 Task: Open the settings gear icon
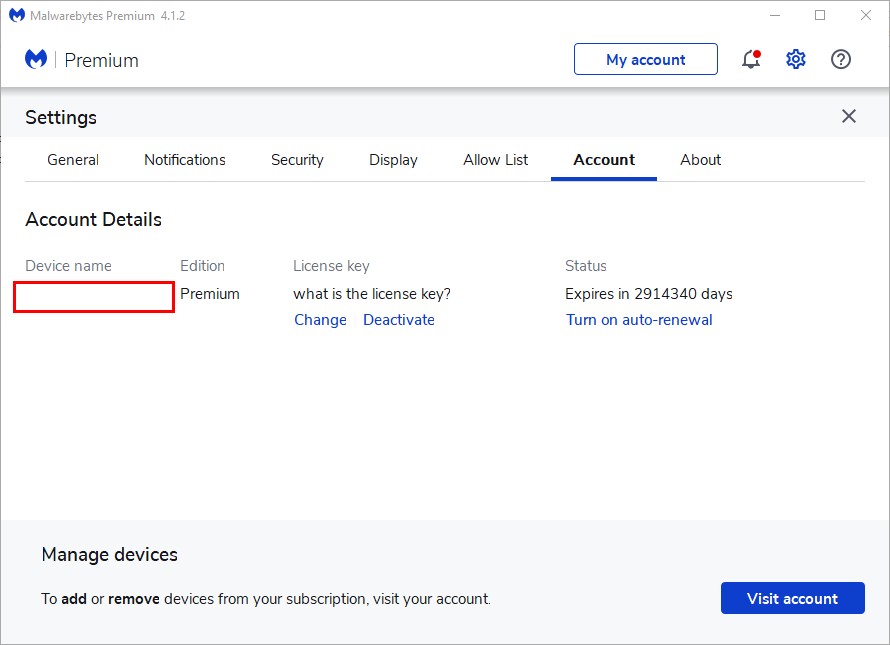[x=795, y=59]
